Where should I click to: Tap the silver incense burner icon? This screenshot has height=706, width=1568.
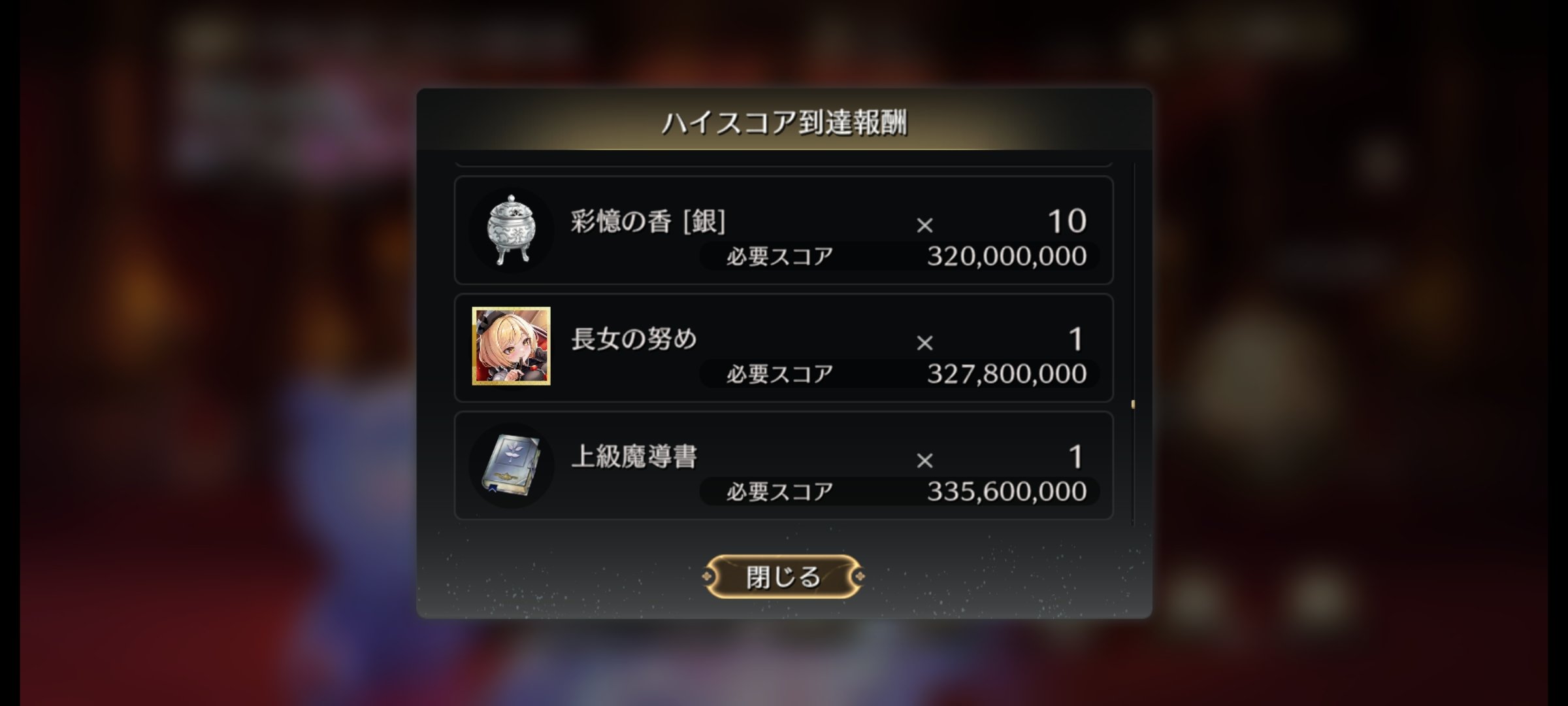tap(511, 229)
